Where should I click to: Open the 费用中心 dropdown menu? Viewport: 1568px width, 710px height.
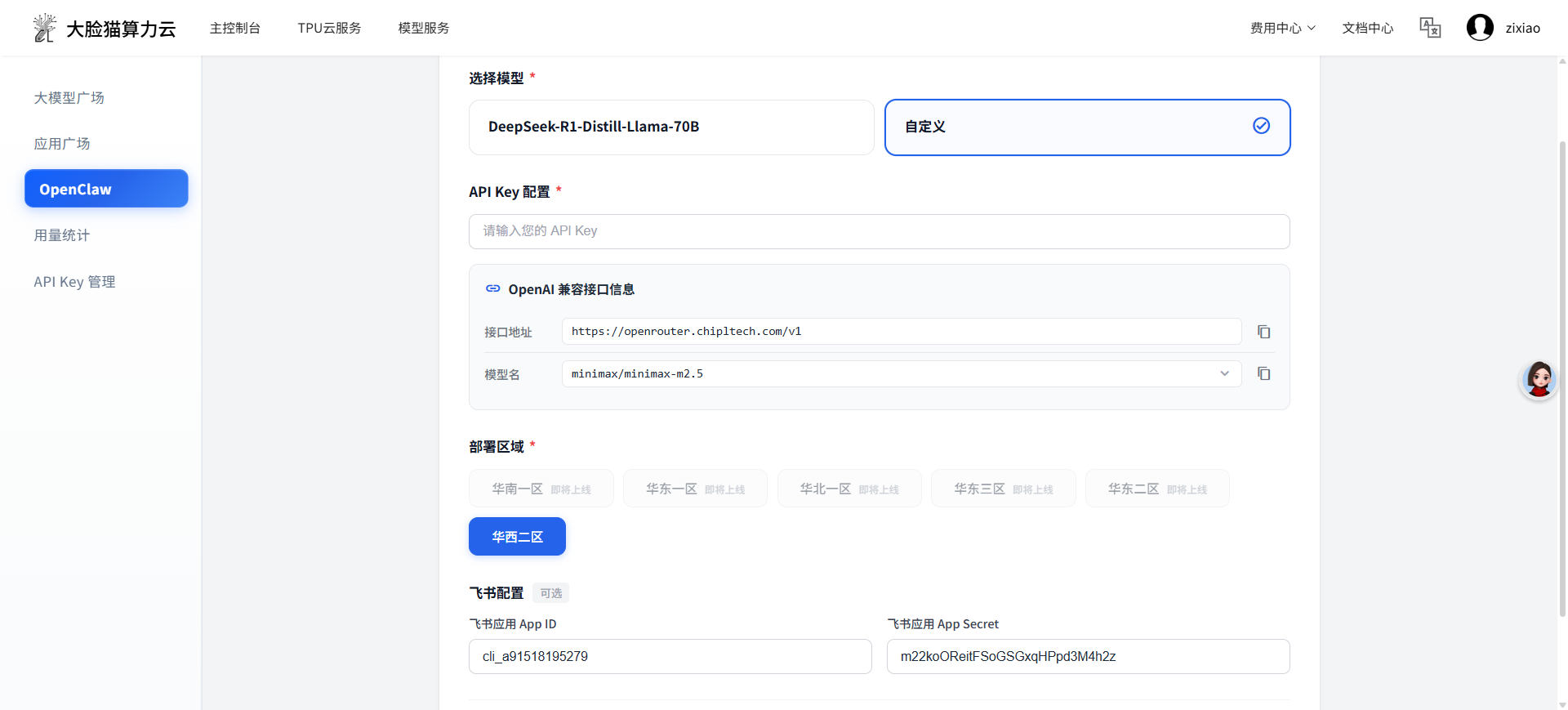pos(1282,28)
